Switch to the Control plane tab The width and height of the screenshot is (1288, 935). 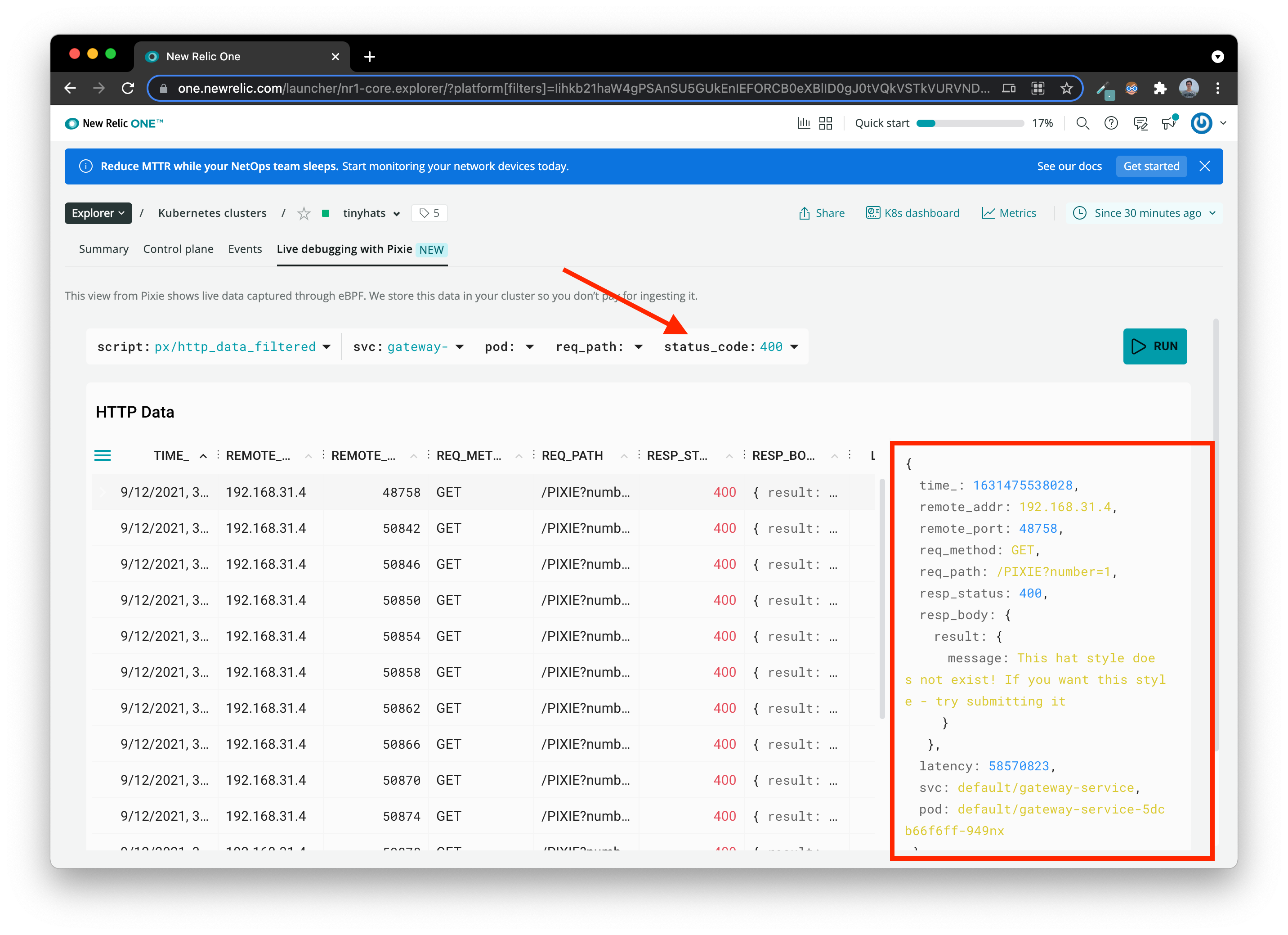coord(179,249)
